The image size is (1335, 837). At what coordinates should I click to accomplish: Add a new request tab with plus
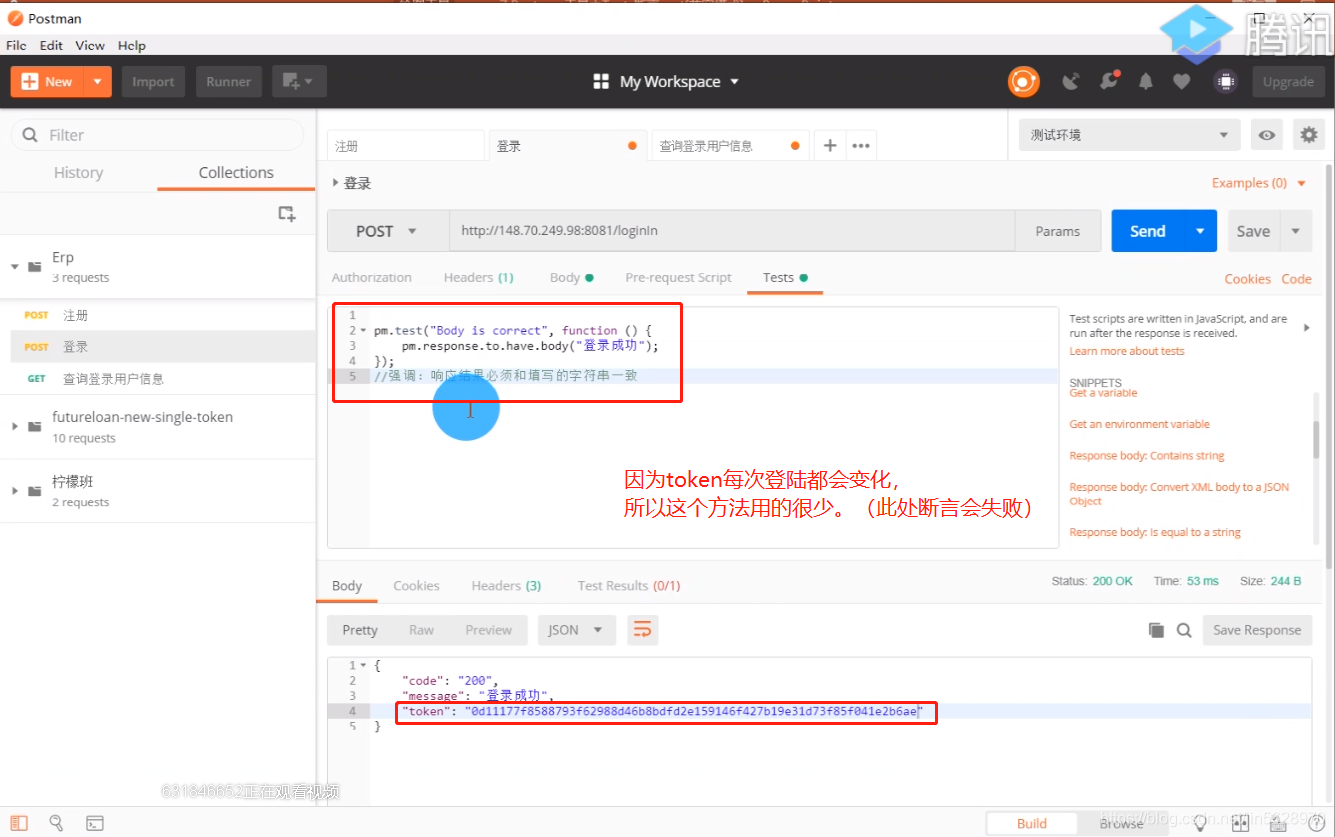coord(829,146)
